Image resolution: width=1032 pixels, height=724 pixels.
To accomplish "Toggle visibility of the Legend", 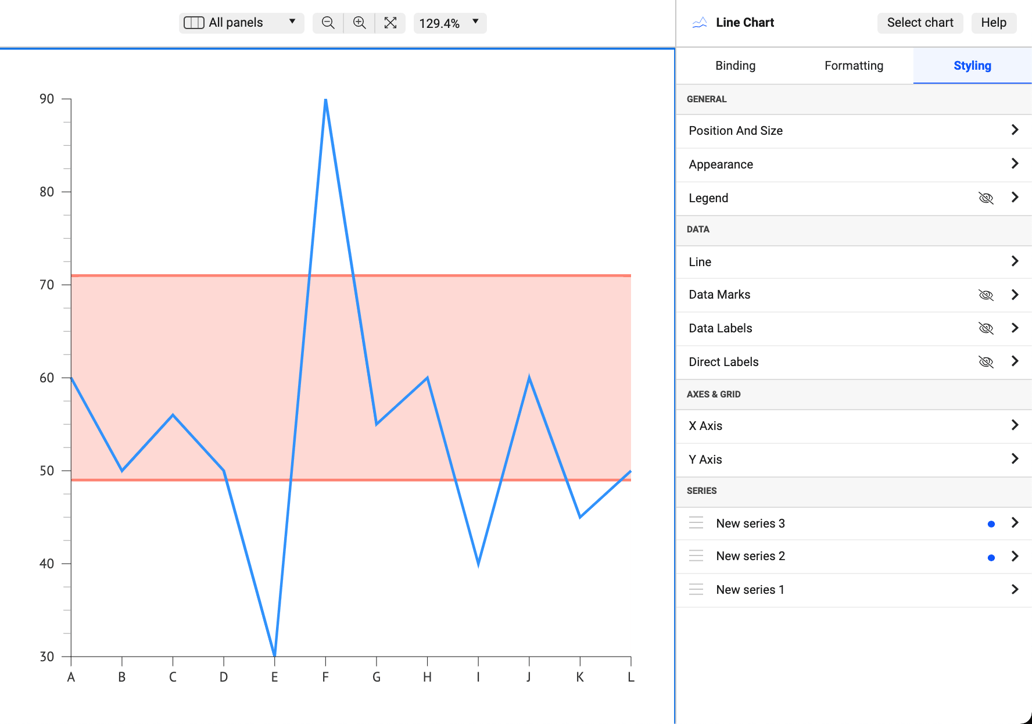I will [x=986, y=198].
